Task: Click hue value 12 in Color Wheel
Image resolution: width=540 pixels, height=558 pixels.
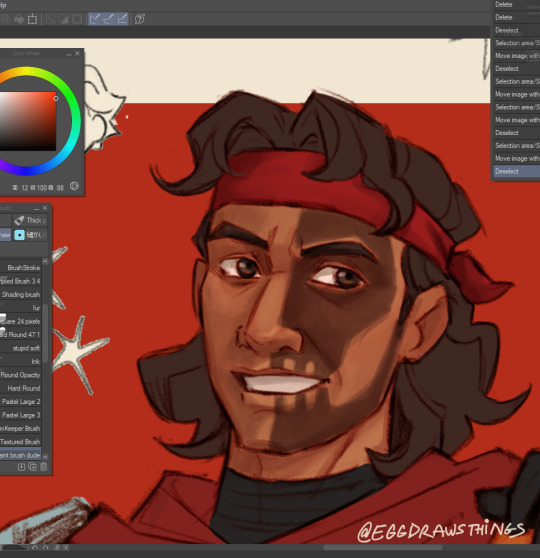Action: (x=25, y=188)
